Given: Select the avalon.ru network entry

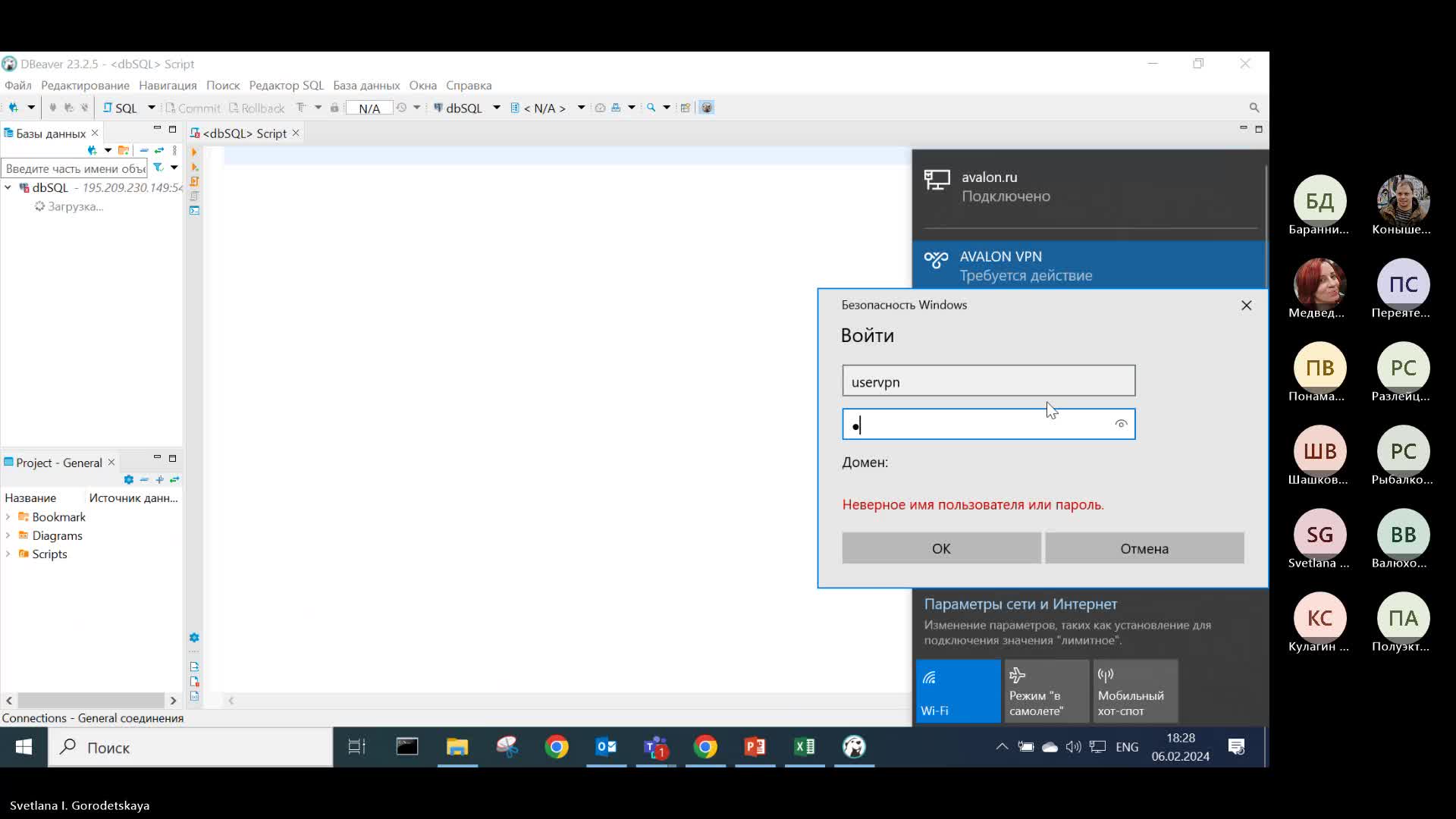Looking at the screenshot, I should (1089, 187).
